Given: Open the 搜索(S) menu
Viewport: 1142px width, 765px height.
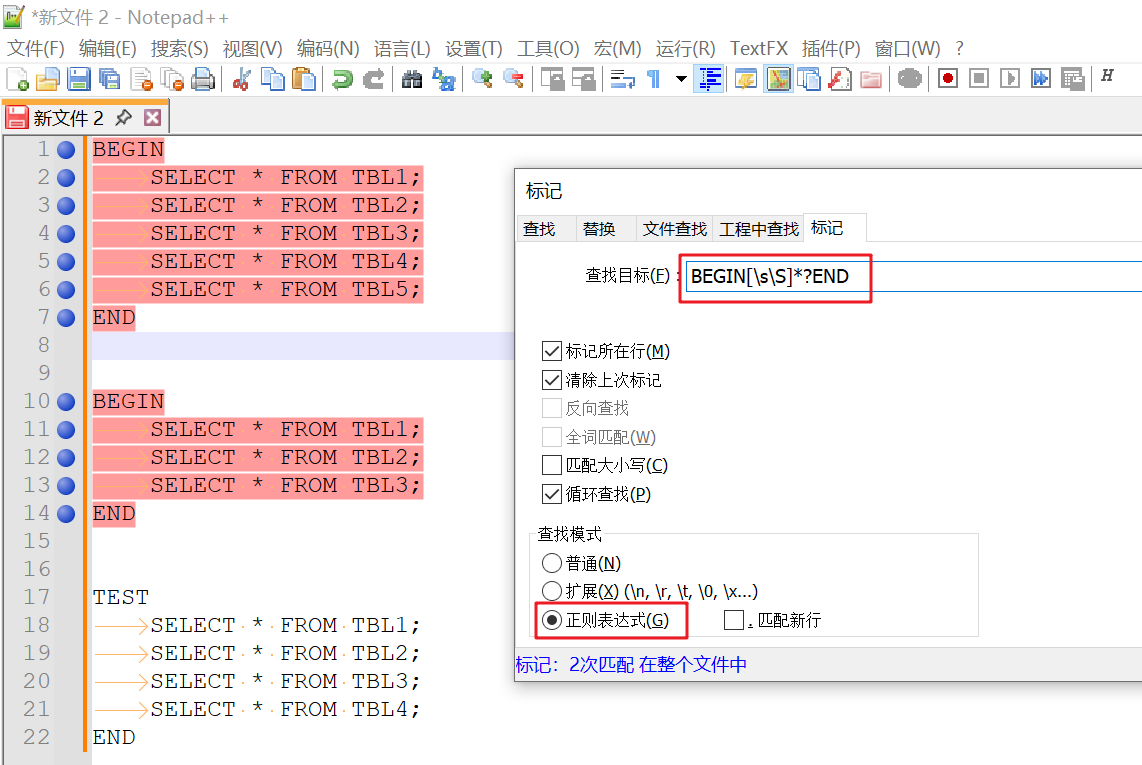Looking at the screenshot, I should (x=179, y=48).
